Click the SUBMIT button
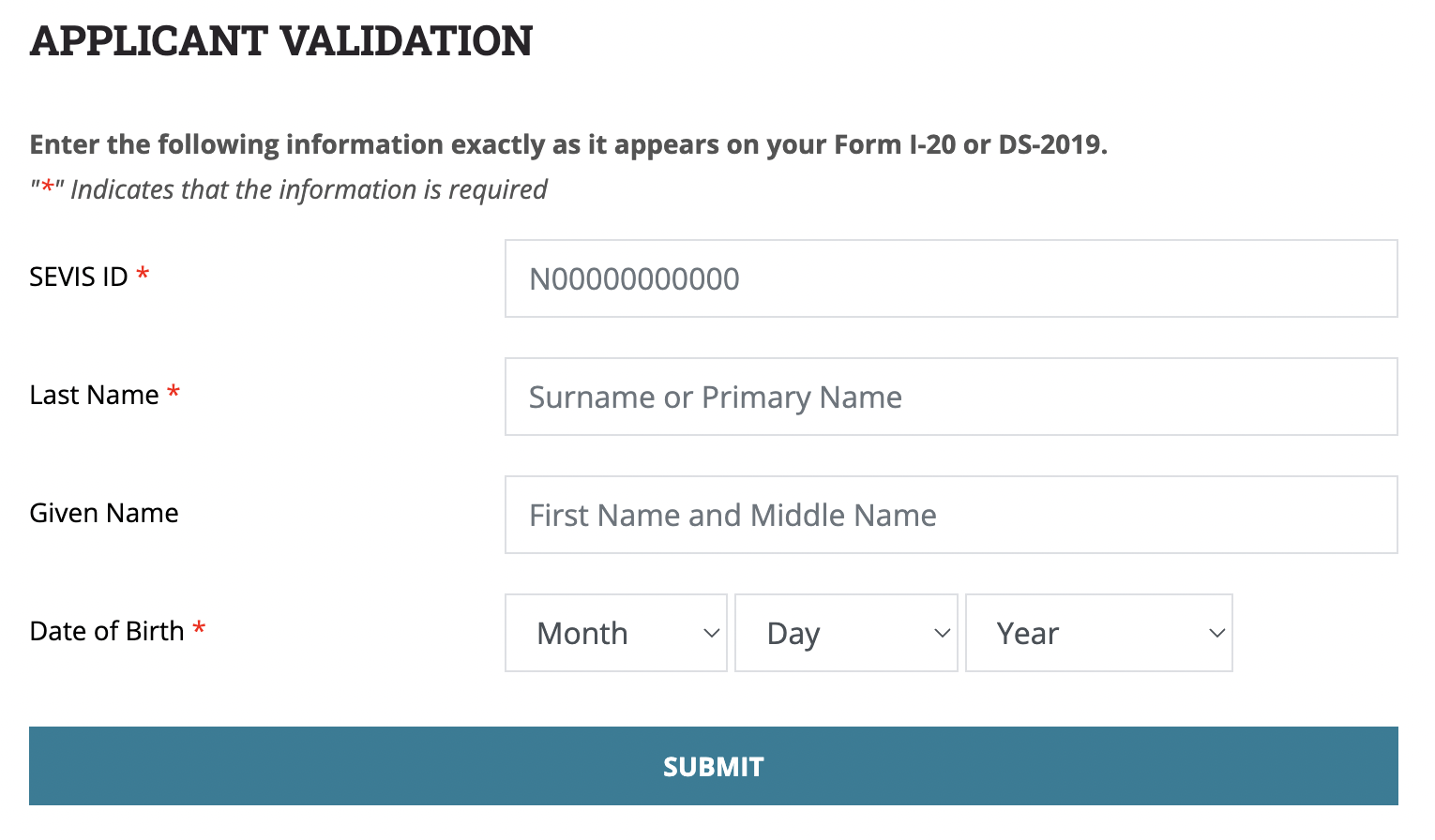 (x=713, y=766)
